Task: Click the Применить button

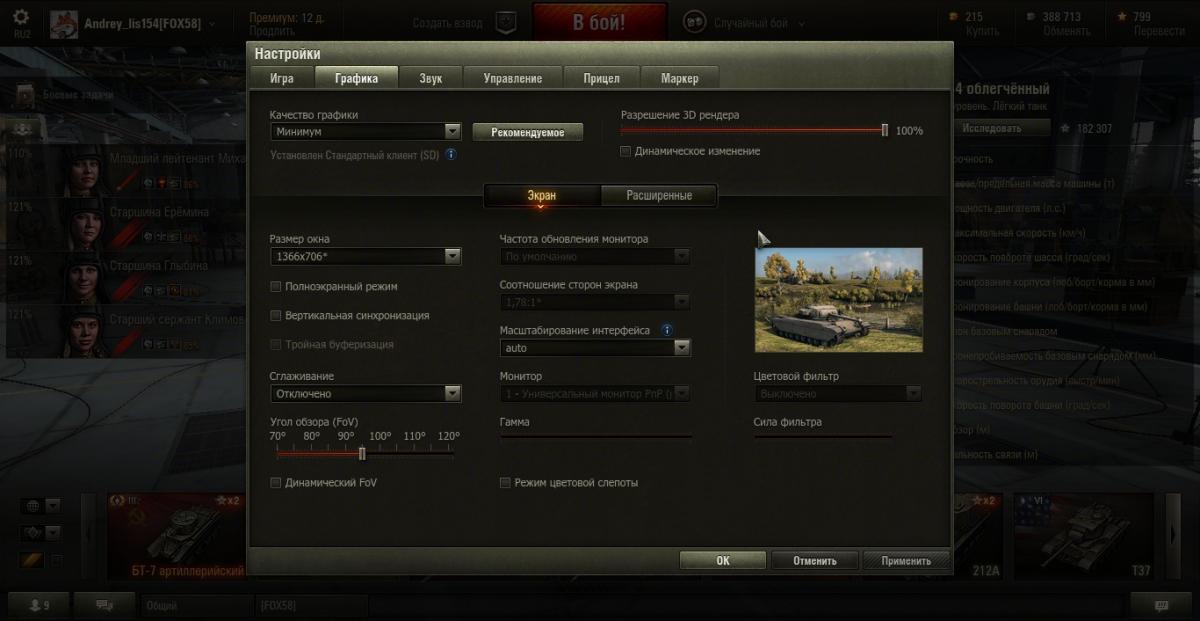Action: (x=906, y=561)
